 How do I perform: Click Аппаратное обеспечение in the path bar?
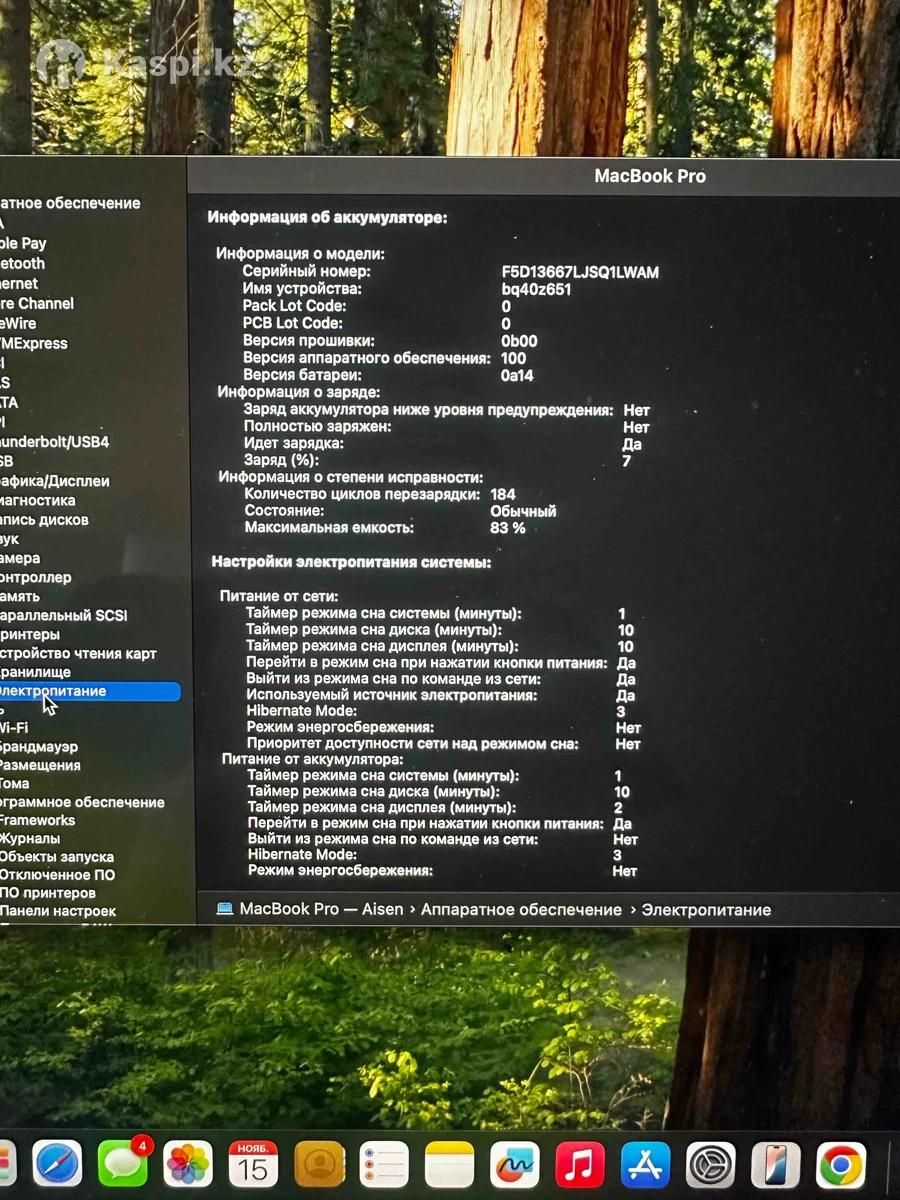point(521,909)
